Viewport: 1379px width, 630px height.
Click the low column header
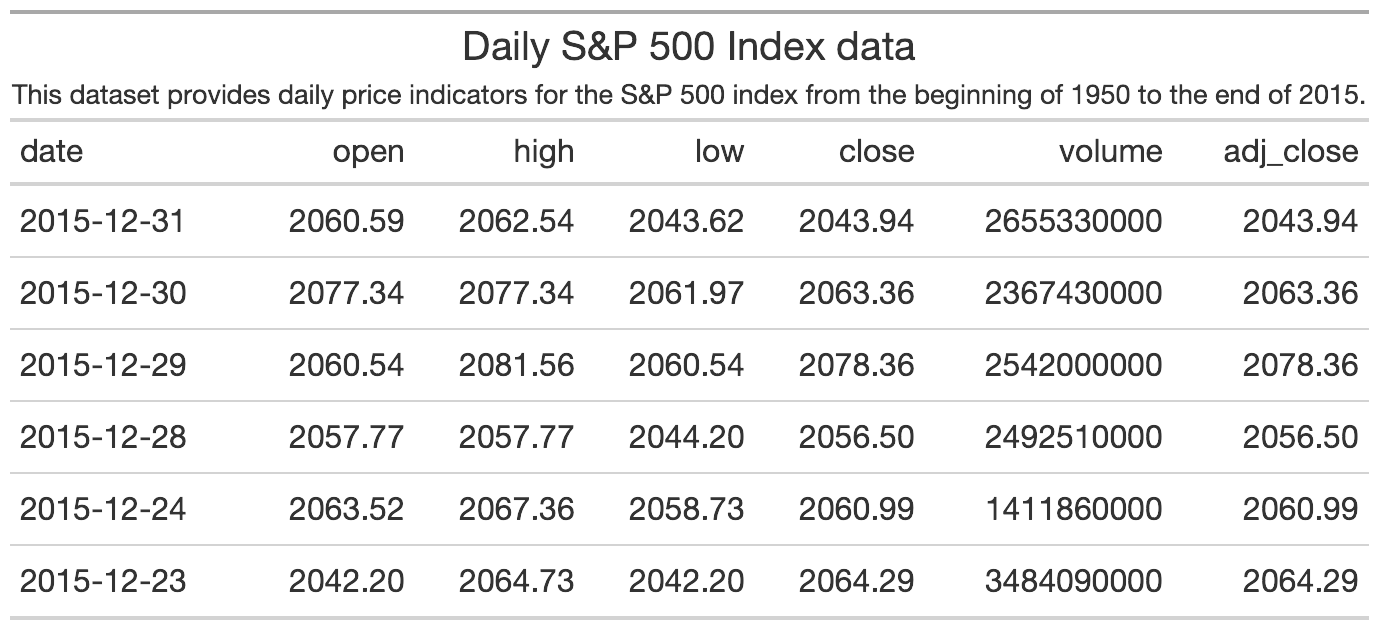[x=719, y=151]
